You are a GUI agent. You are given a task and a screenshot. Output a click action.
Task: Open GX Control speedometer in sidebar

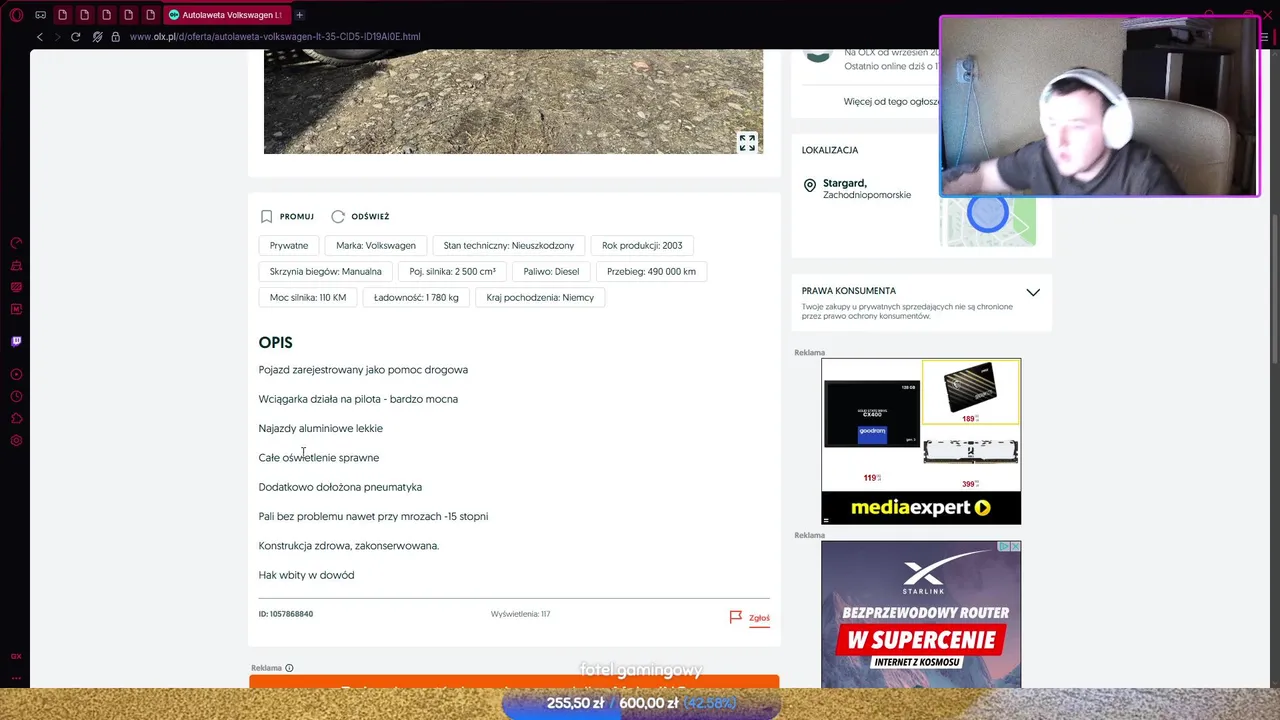click(x=16, y=243)
